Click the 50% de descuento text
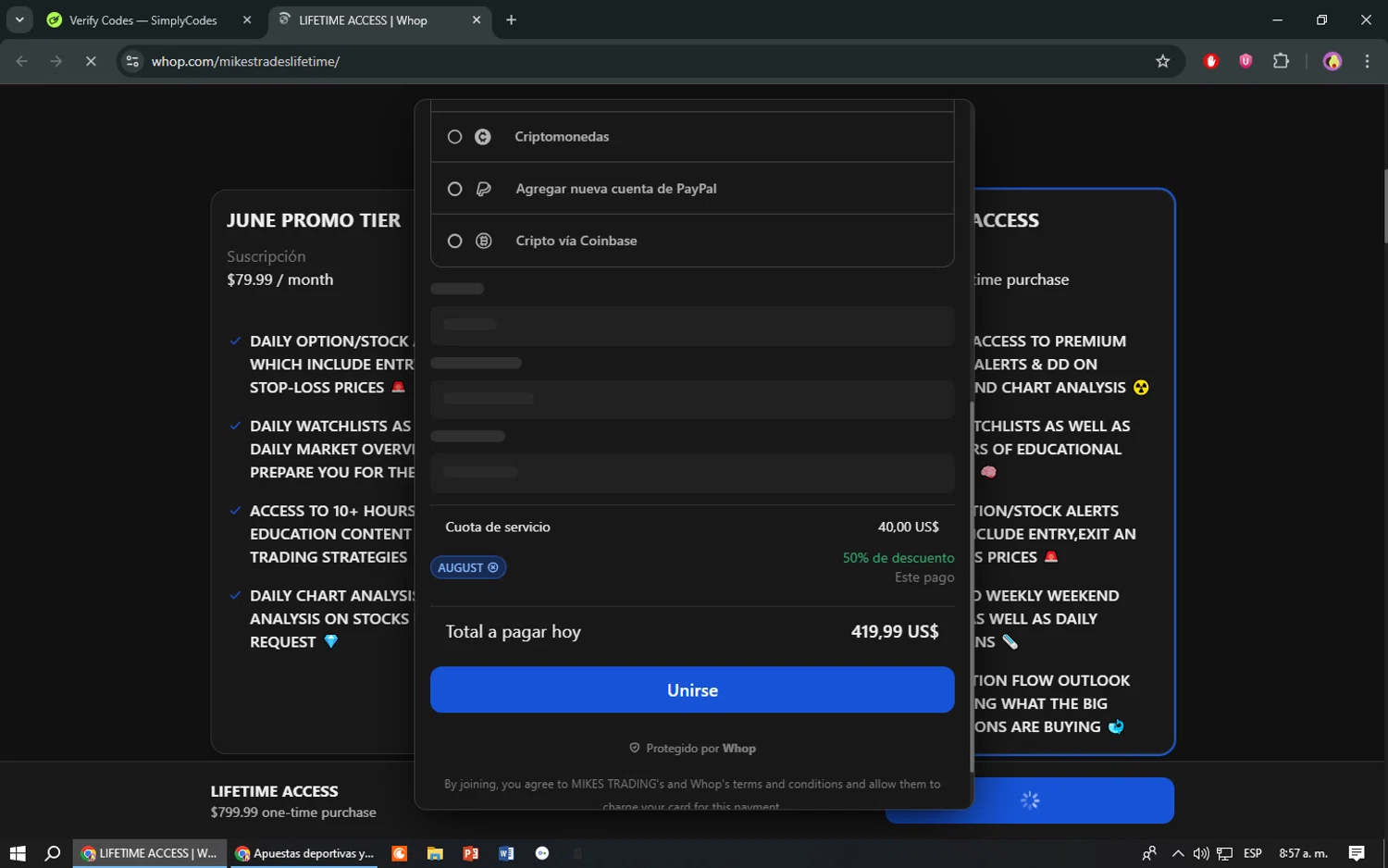The width and height of the screenshot is (1388, 868). (898, 558)
